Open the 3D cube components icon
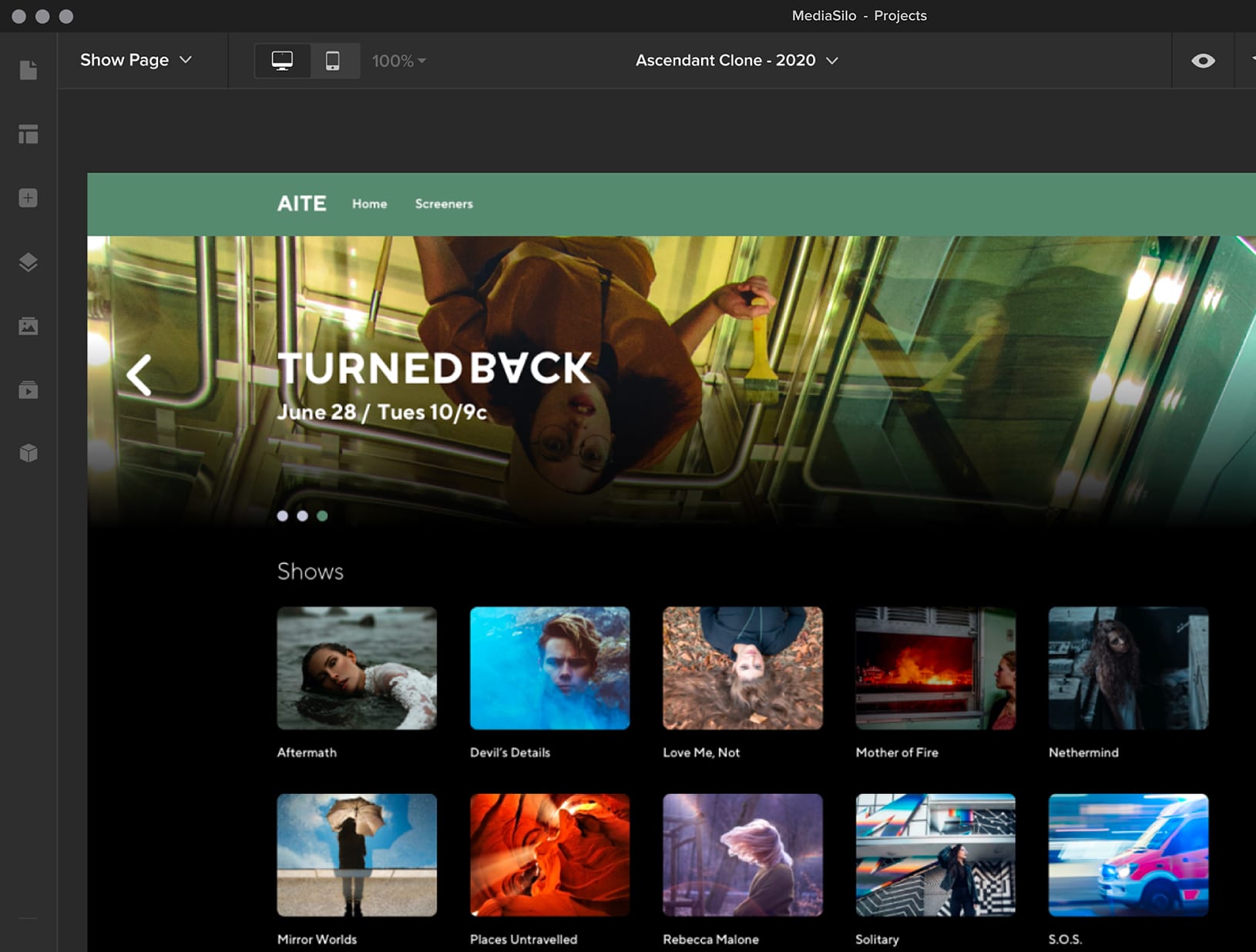The image size is (1256, 952). click(29, 453)
